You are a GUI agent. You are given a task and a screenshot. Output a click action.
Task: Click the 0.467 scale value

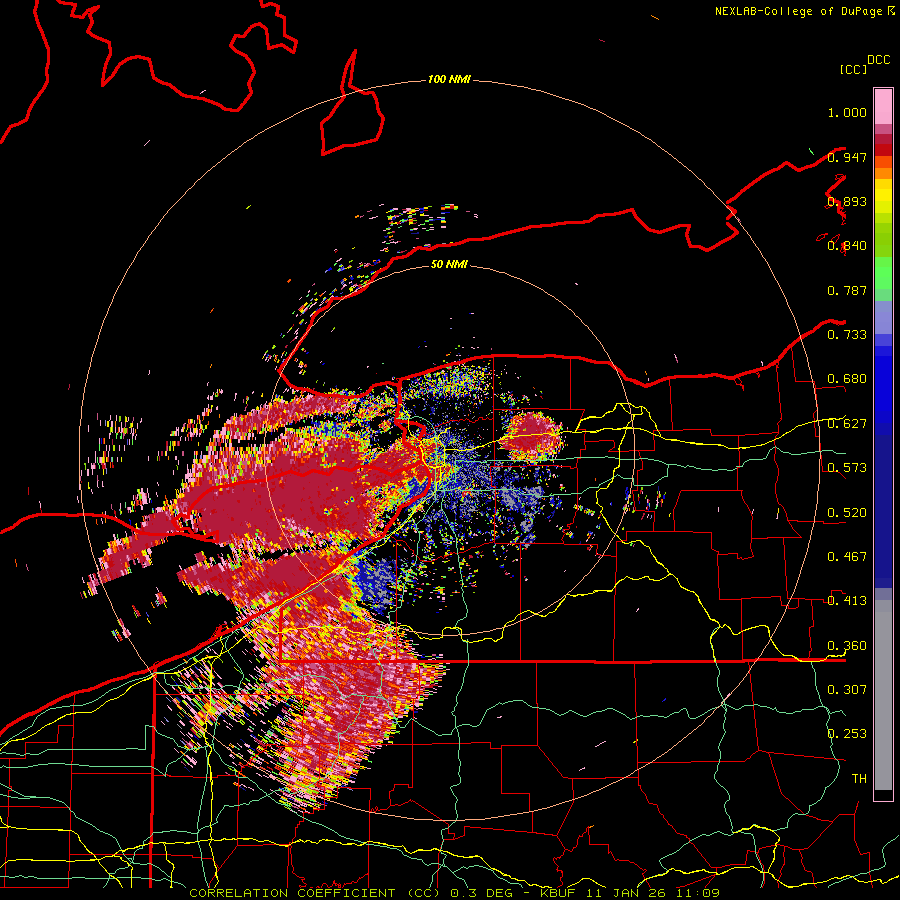[847, 557]
